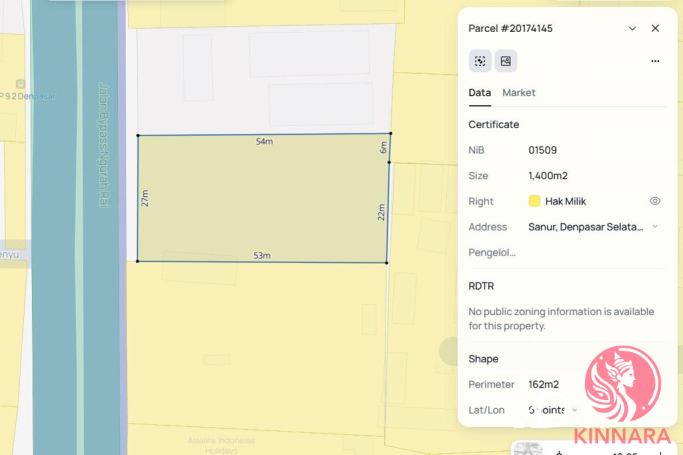Click the Certificate section heading
This screenshot has height=455, width=683.
coord(494,125)
